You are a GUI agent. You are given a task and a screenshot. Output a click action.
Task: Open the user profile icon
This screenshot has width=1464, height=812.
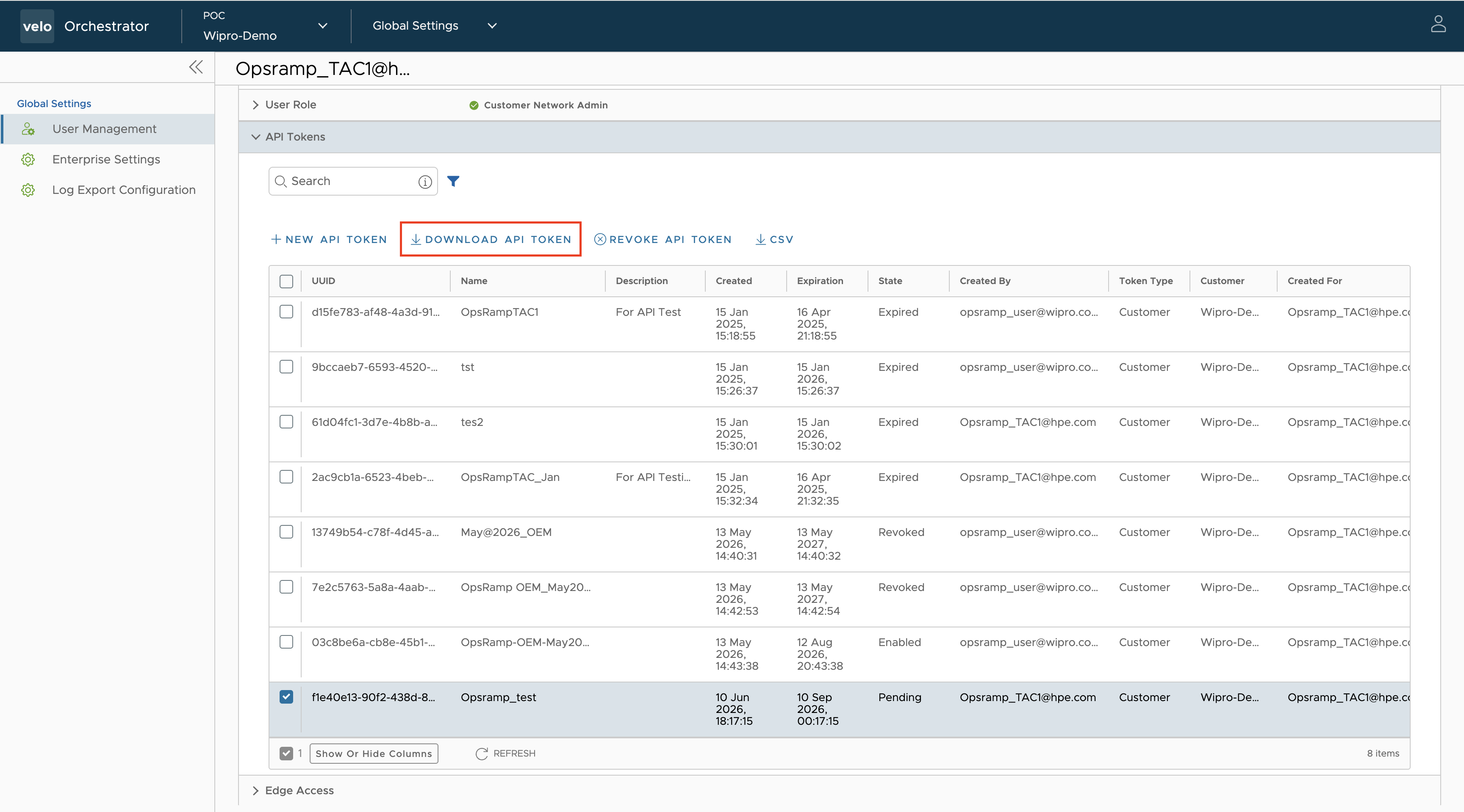pos(1438,25)
